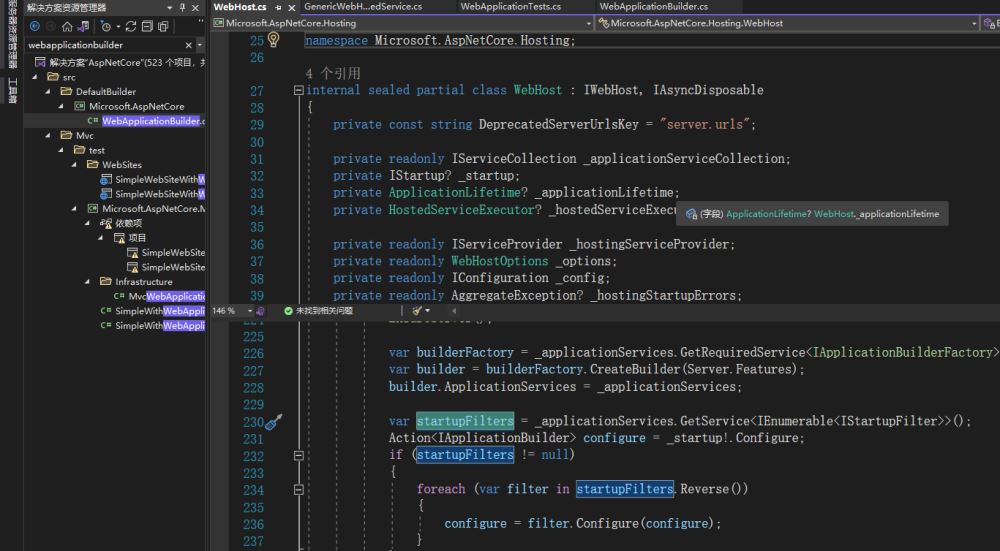Click the "server.urls" string literal
Viewport: 1000px width, 551px height.
[705, 124]
